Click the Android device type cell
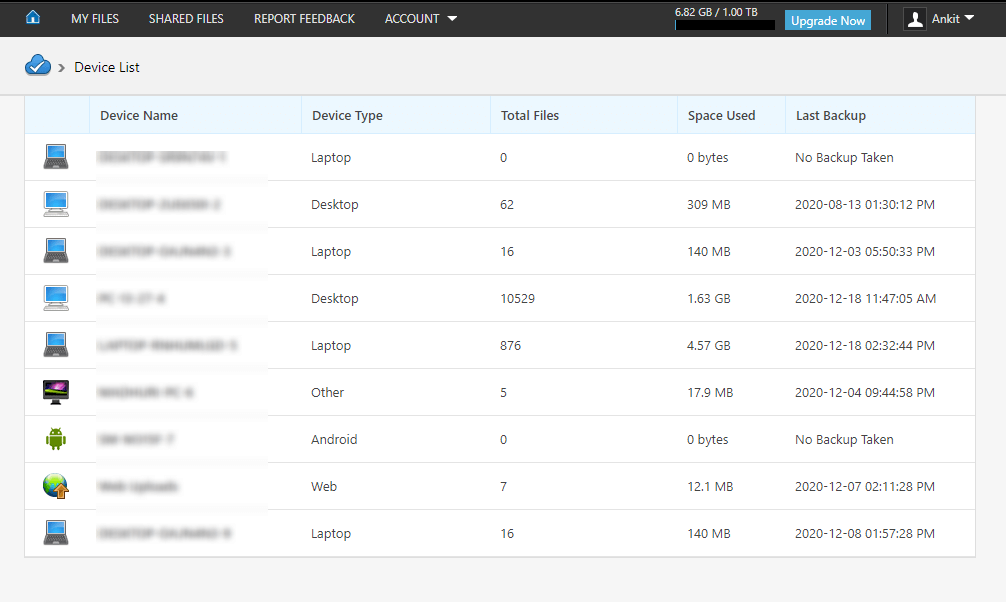Image resolution: width=1006 pixels, height=602 pixels. coord(334,439)
